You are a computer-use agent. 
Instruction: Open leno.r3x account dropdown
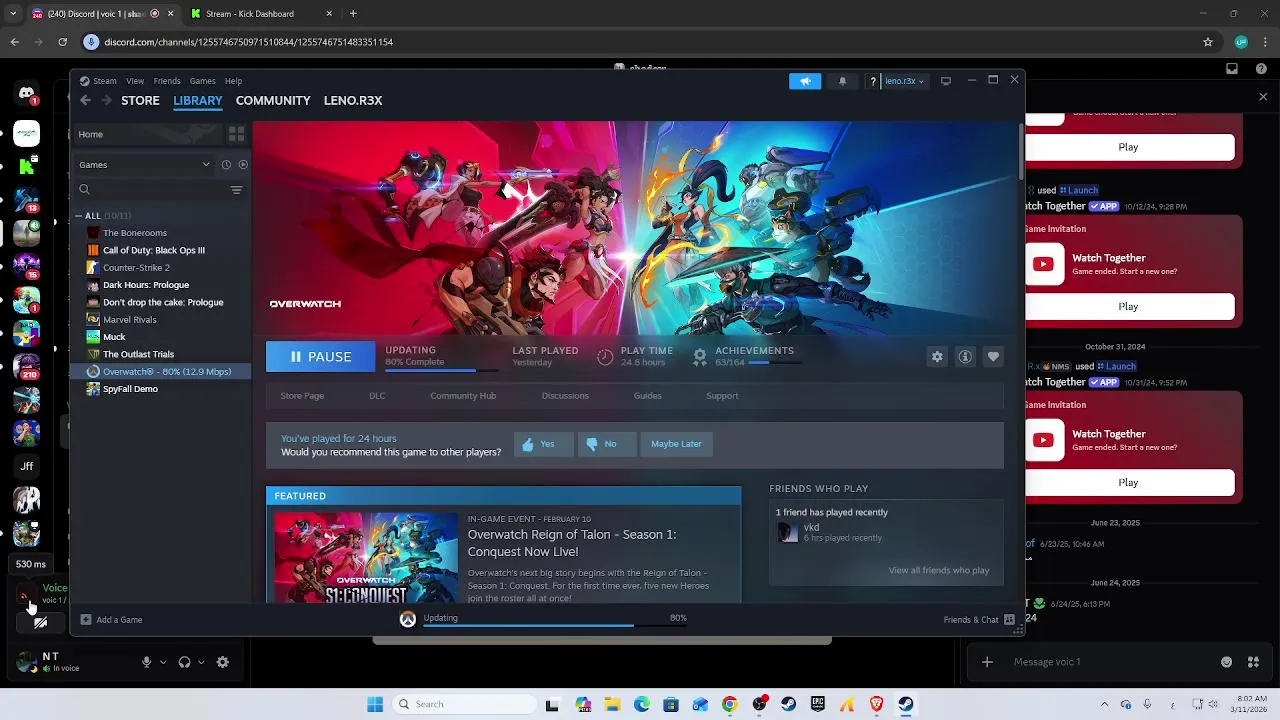pos(904,81)
